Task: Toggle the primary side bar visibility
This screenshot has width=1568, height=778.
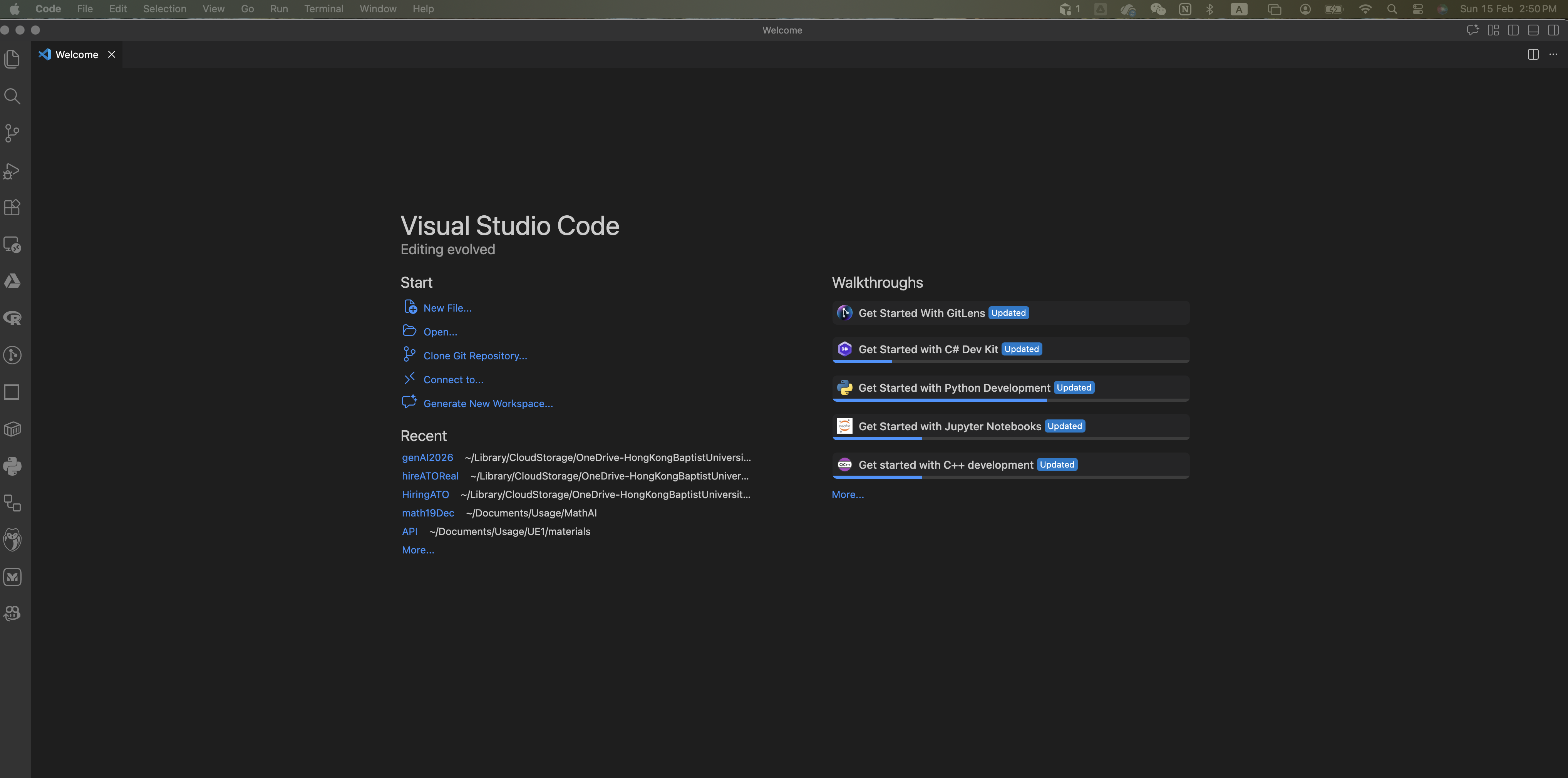Action: pyautogui.click(x=1514, y=30)
